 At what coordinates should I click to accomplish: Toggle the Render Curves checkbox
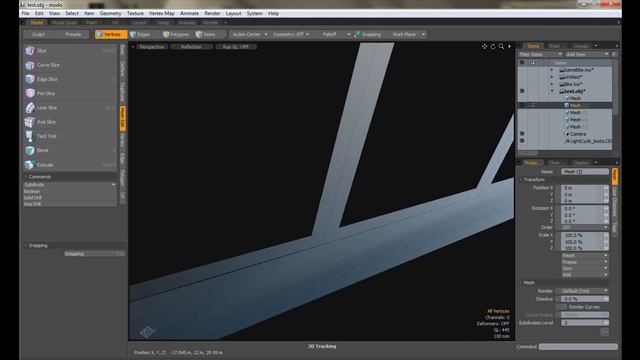(x=561, y=307)
